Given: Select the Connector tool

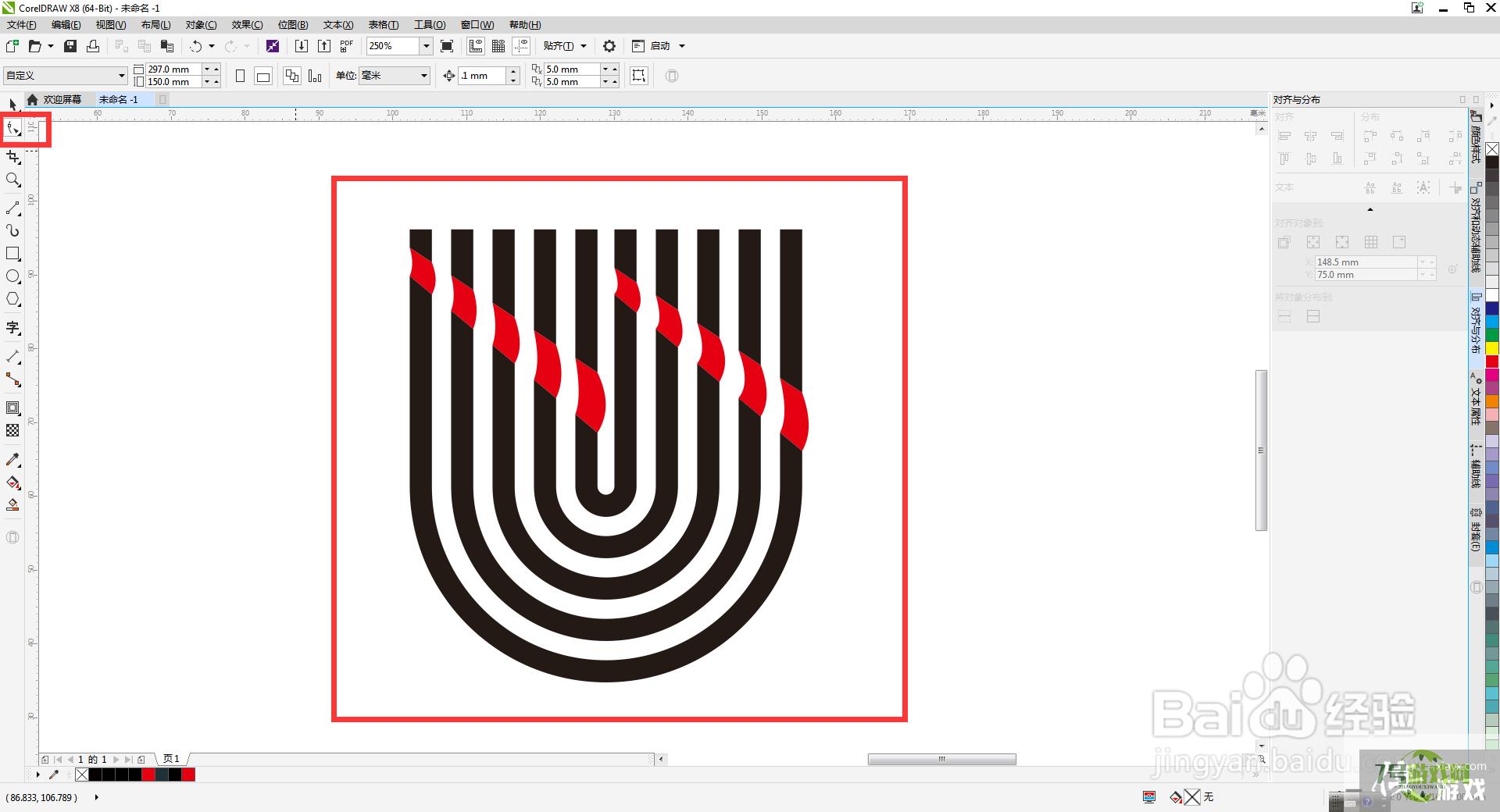Looking at the screenshot, I should 13,379.
